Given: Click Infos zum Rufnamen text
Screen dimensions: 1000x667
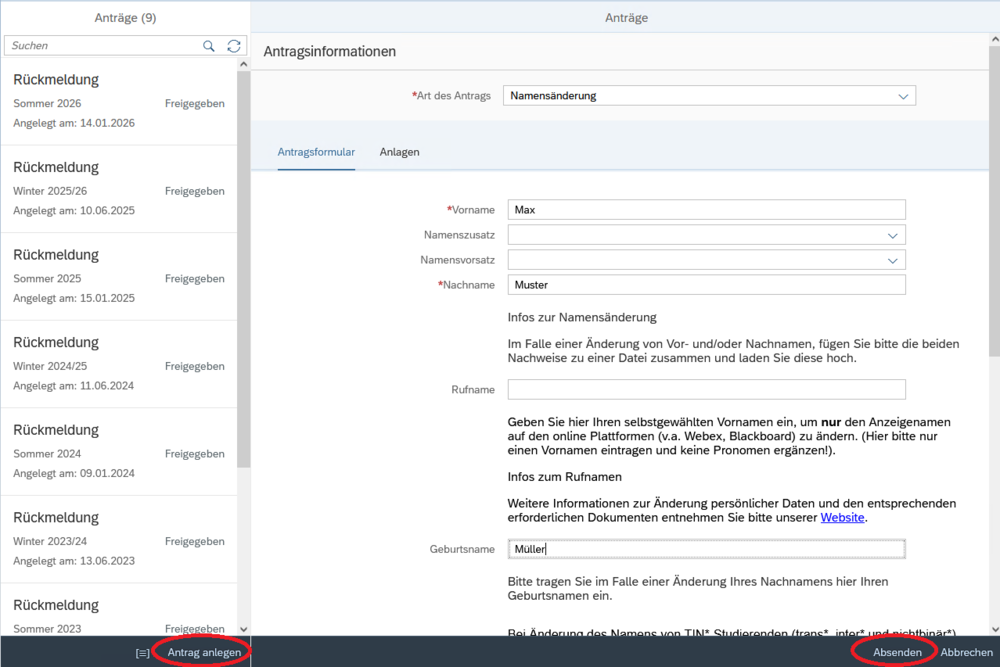Looking at the screenshot, I should click(564, 477).
